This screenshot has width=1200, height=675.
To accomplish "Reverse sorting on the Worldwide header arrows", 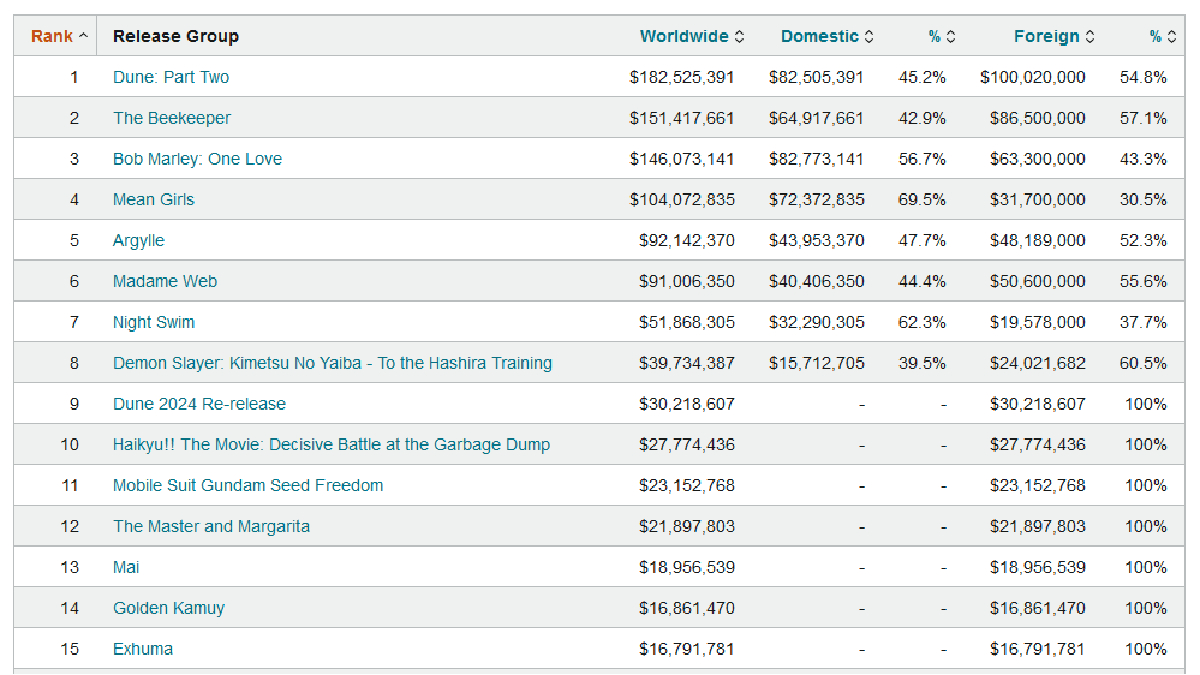I will click(738, 36).
